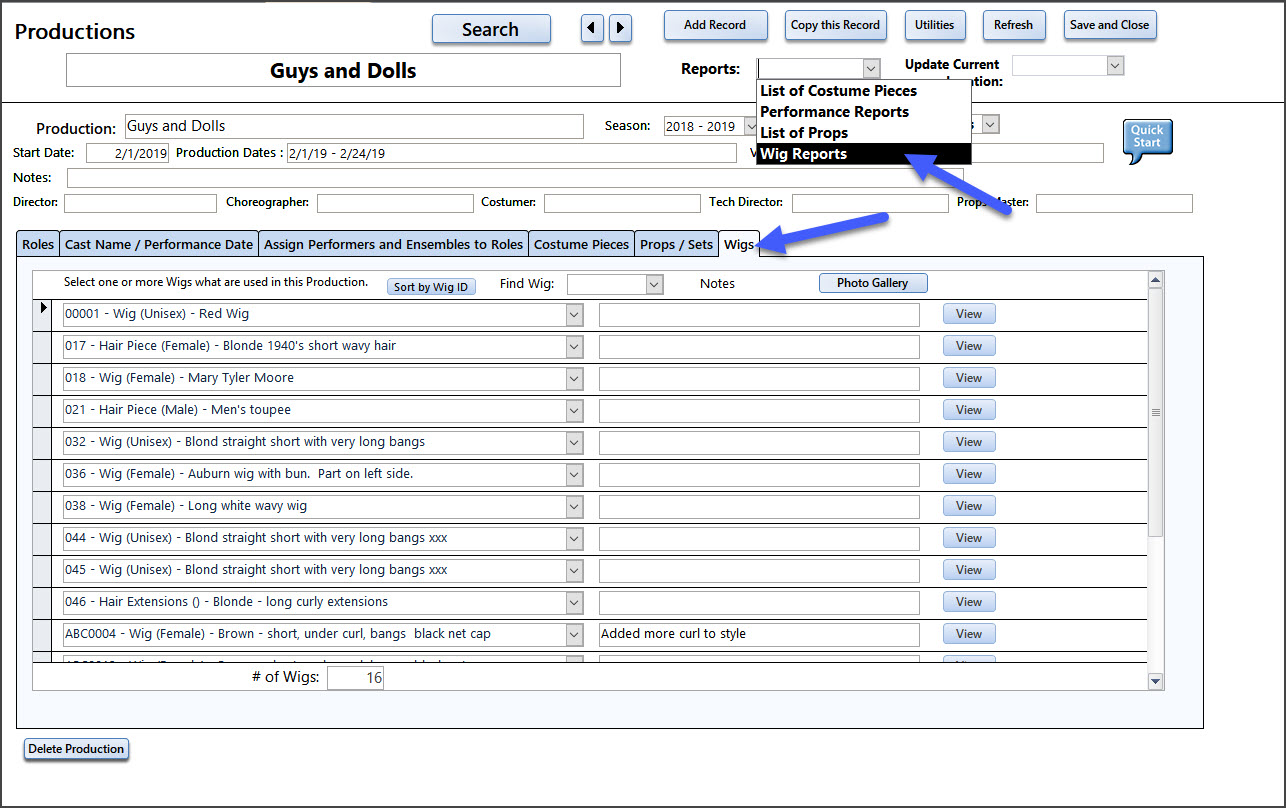This screenshot has width=1286, height=808.
Task: Expand dropdown for 036 Auburn wig row
Action: (x=575, y=475)
